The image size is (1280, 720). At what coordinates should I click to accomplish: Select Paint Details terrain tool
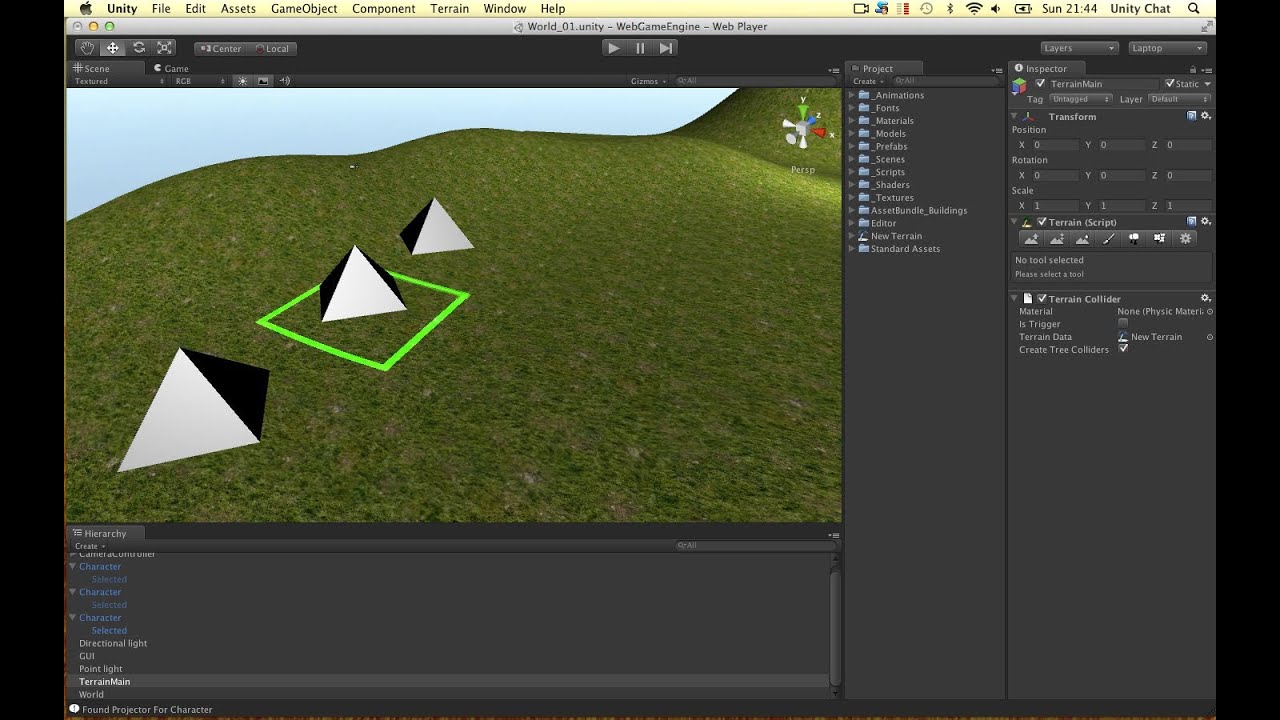(x=1160, y=238)
